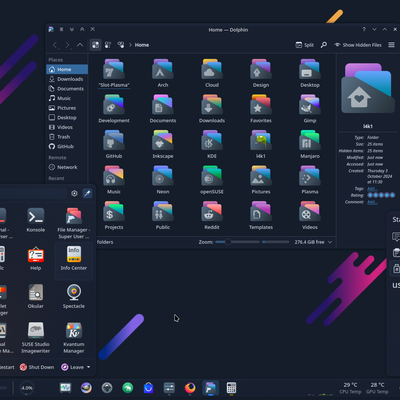Select Downloads in Places sidebar

point(67,79)
